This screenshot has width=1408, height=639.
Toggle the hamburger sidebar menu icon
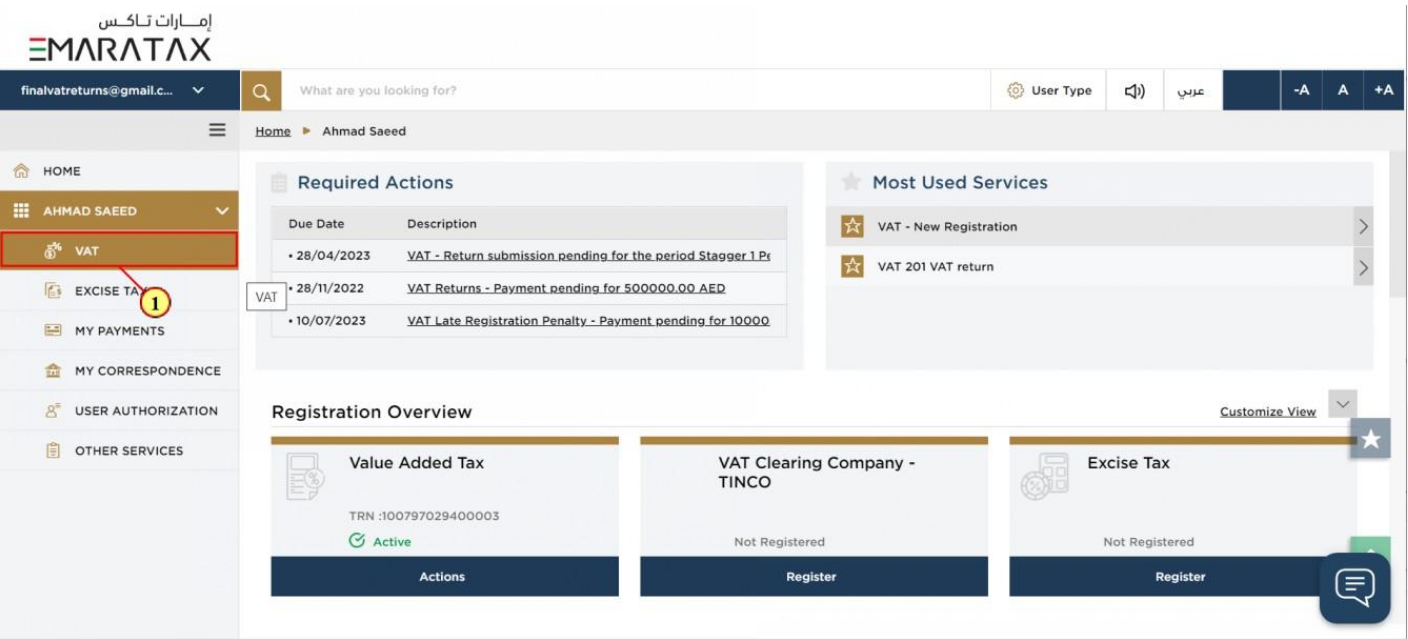click(217, 130)
